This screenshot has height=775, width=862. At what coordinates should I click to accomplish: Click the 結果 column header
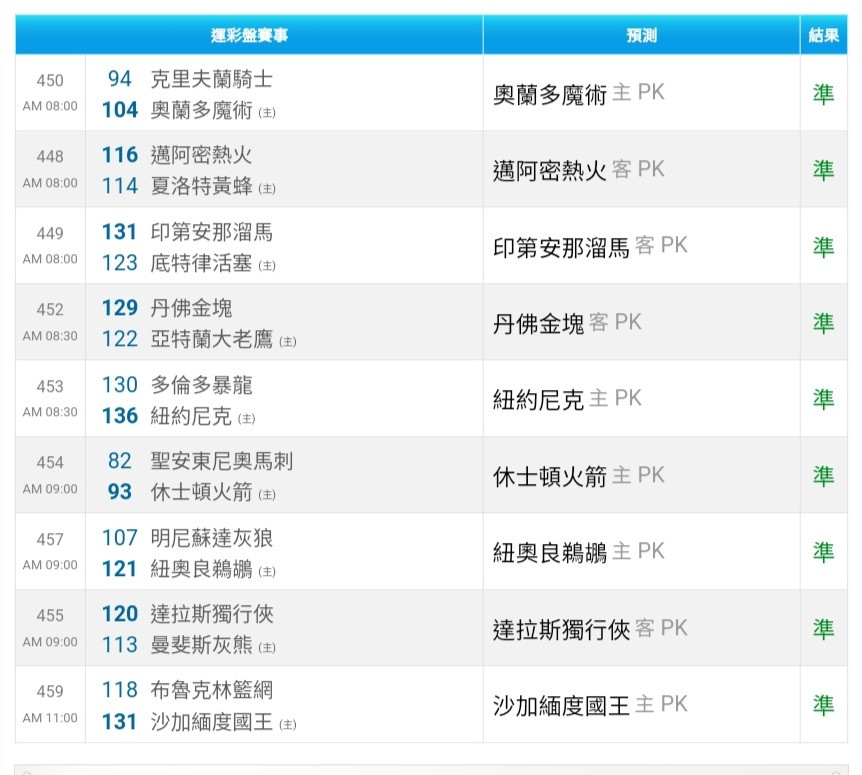[x=824, y=35]
